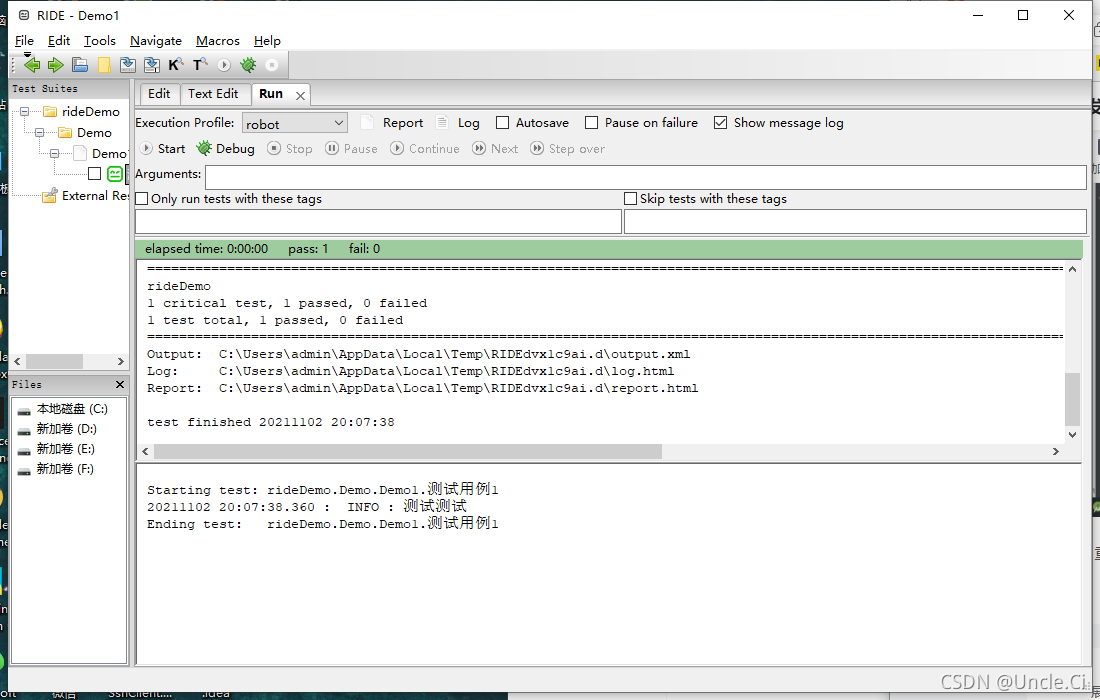Screen dimensions: 1100x700
Task: Uncheck Show message log
Action: (x=721, y=122)
